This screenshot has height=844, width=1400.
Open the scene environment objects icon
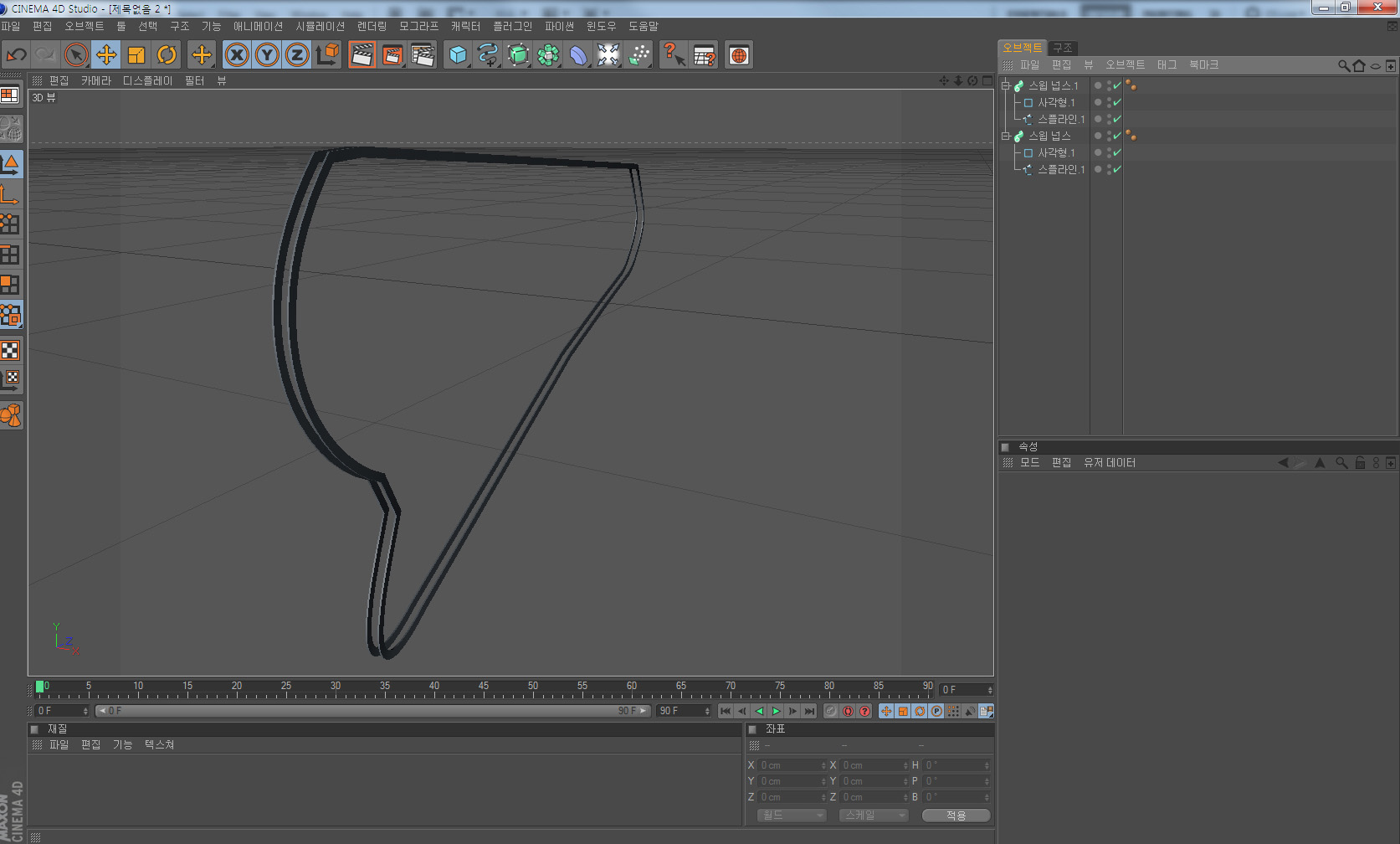click(608, 55)
